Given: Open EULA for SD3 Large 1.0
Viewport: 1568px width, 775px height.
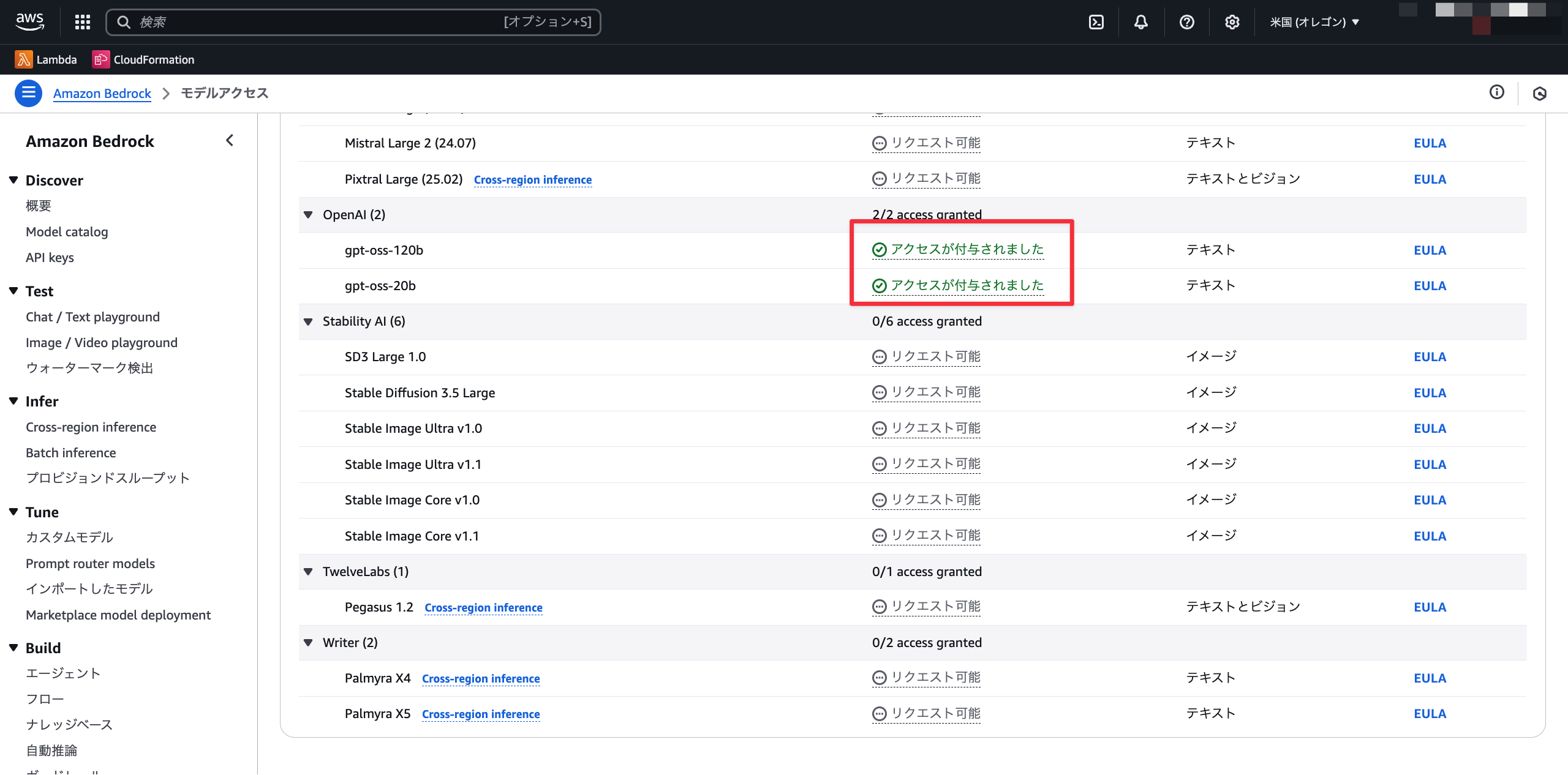Looking at the screenshot, I should pyautogui.click(x=1430, y=357).
